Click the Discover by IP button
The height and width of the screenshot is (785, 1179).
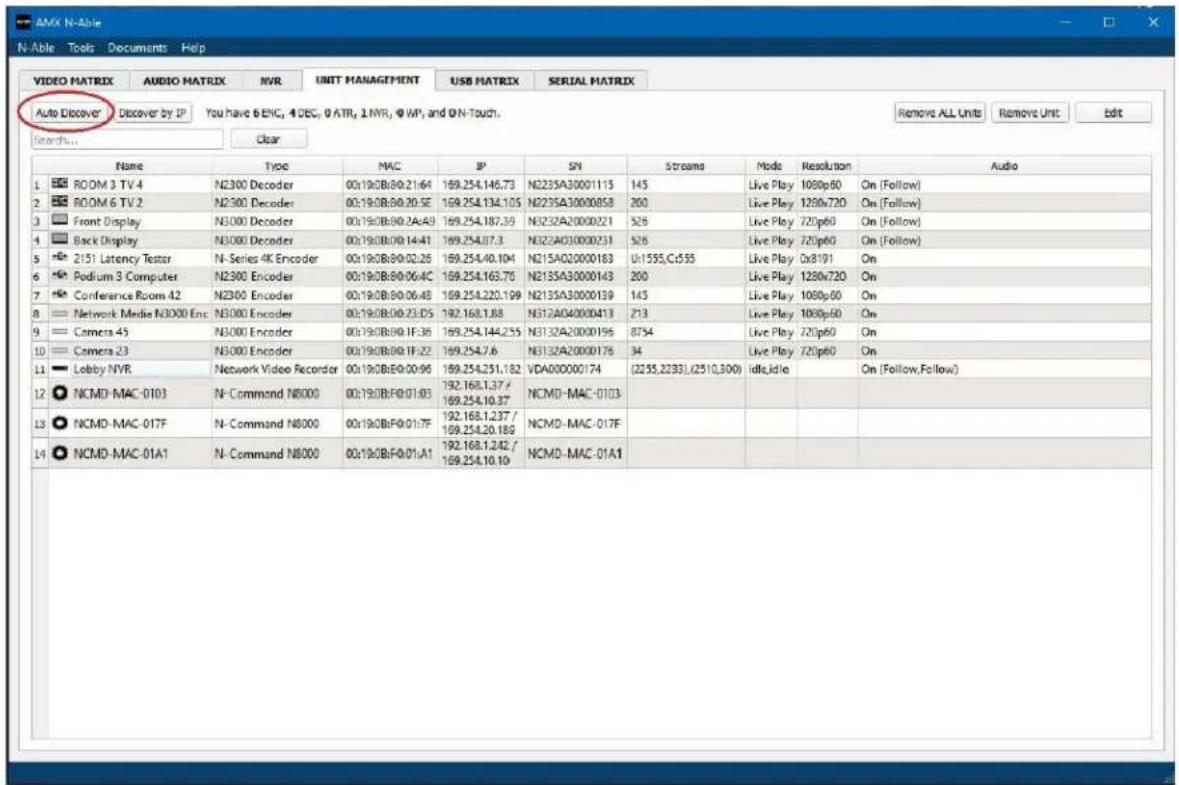click(x=153, y=113)
